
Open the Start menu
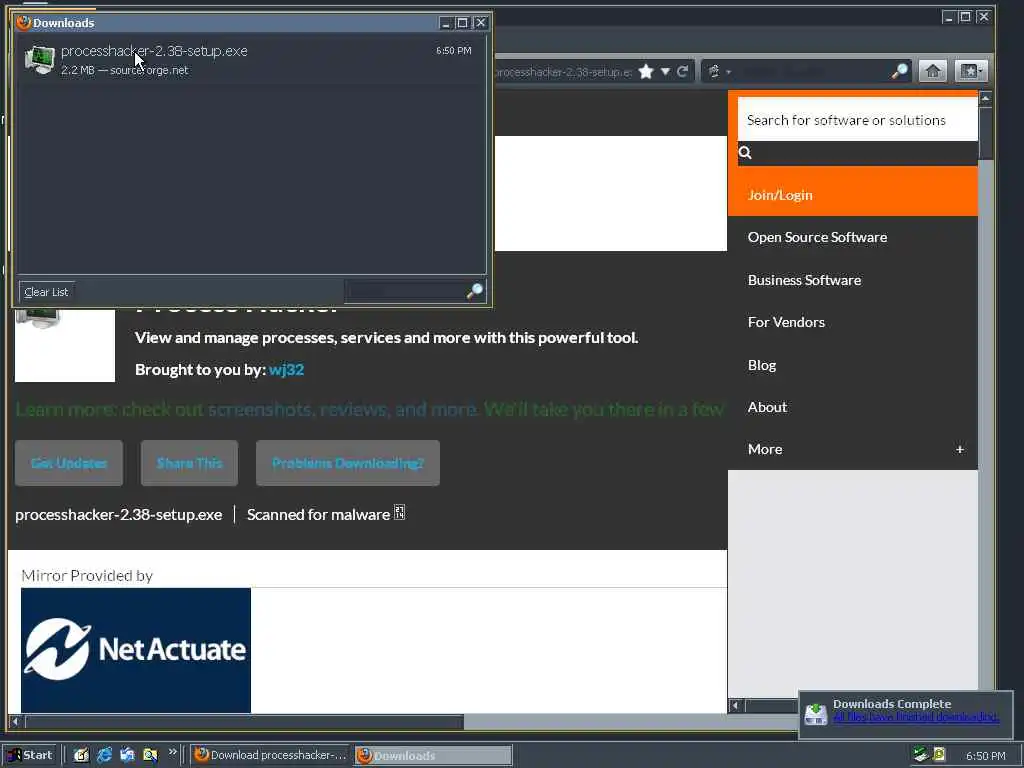click(x=30, y=755)
